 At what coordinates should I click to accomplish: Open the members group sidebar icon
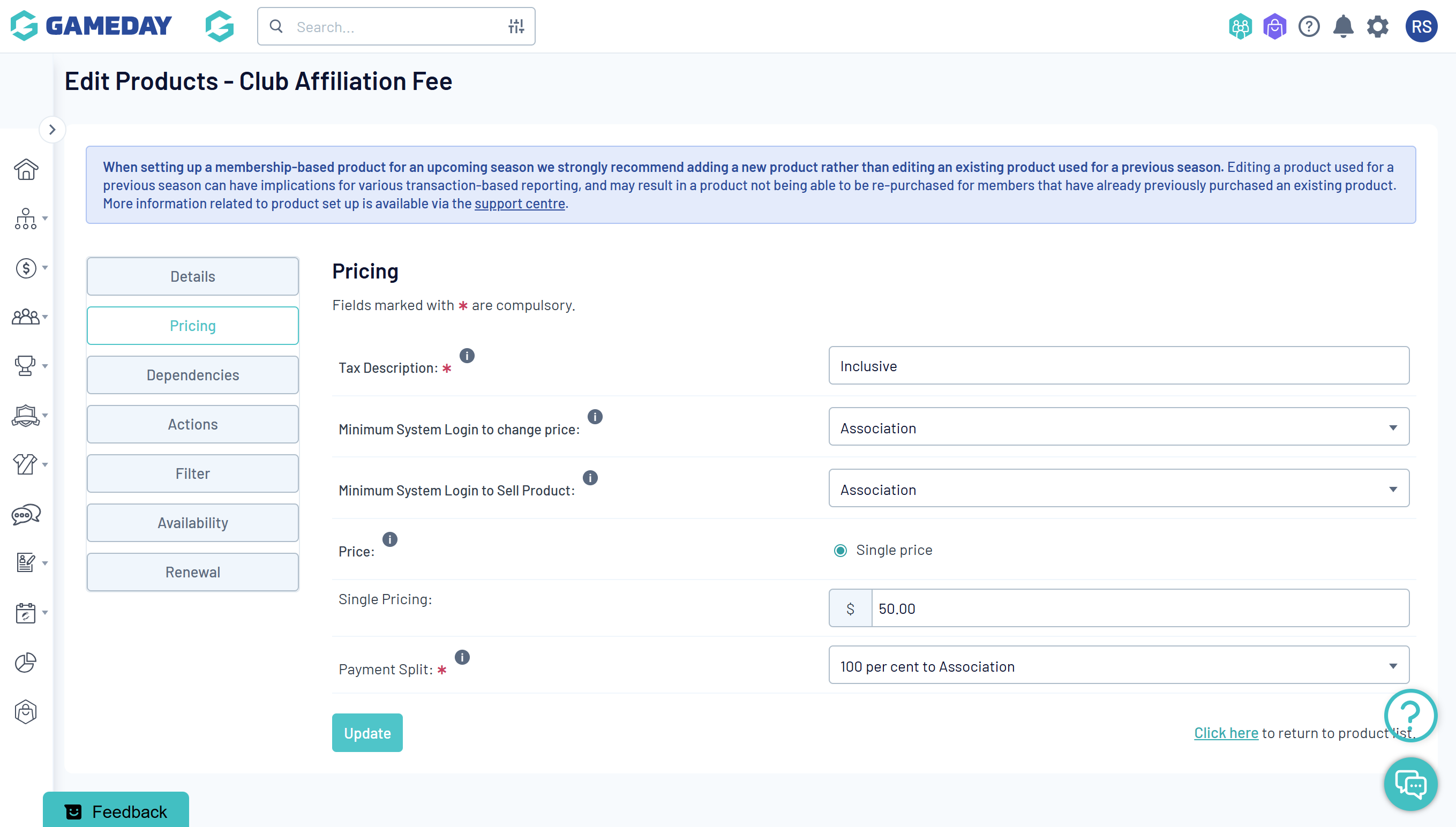[x=26, y=317]
